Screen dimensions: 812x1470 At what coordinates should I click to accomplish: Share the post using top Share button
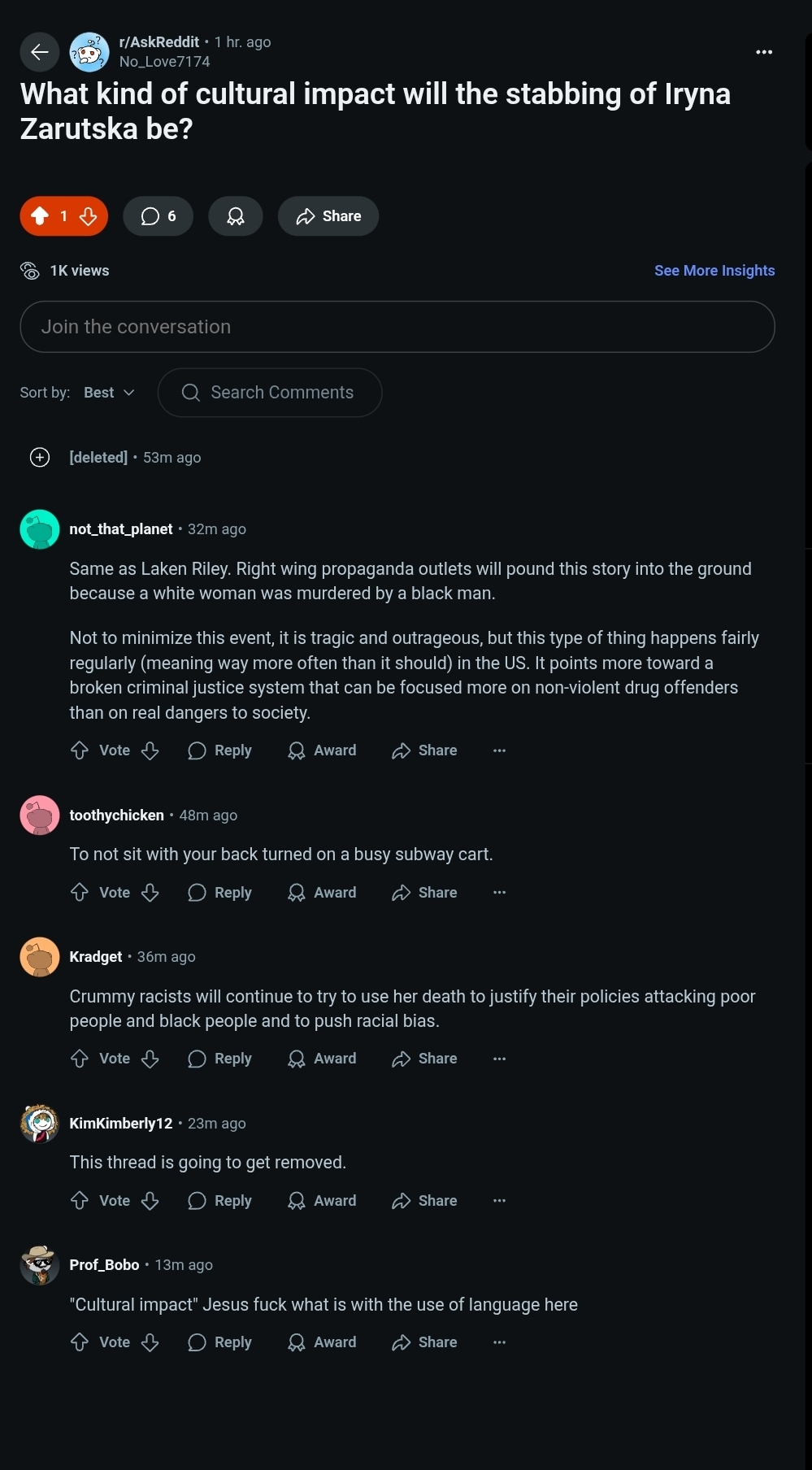(328, 216)
